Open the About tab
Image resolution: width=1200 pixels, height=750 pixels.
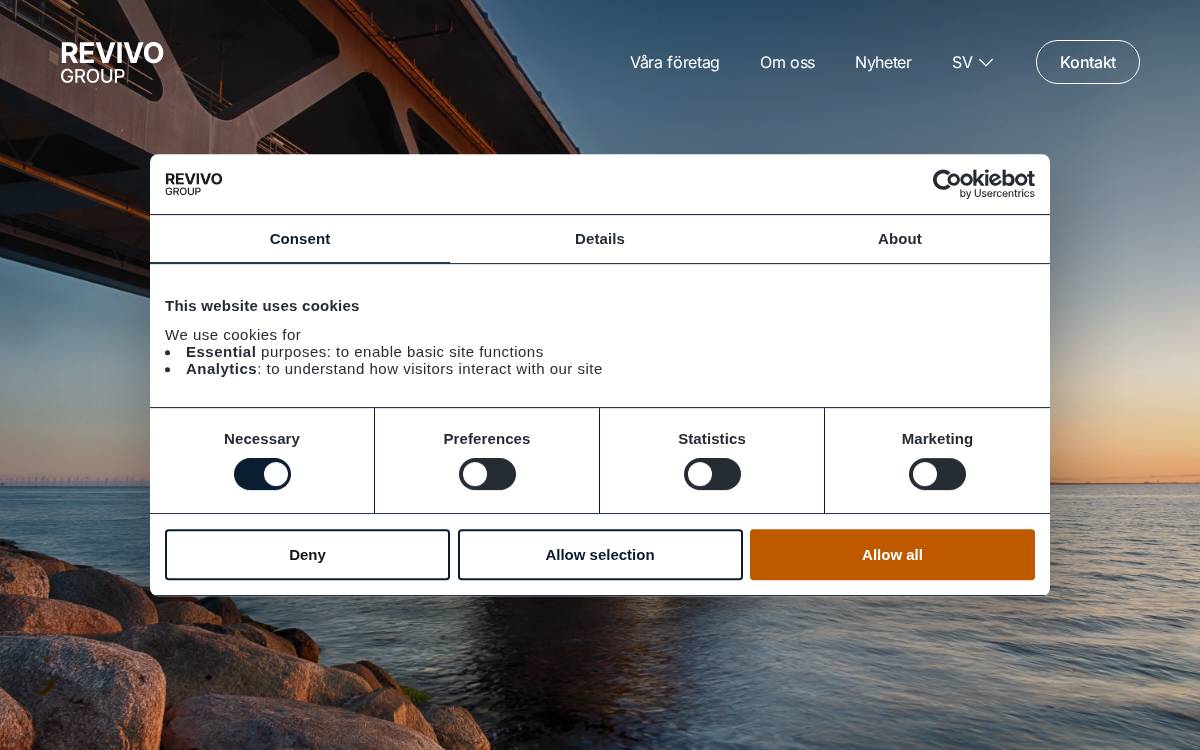click(x=900, y=239)
